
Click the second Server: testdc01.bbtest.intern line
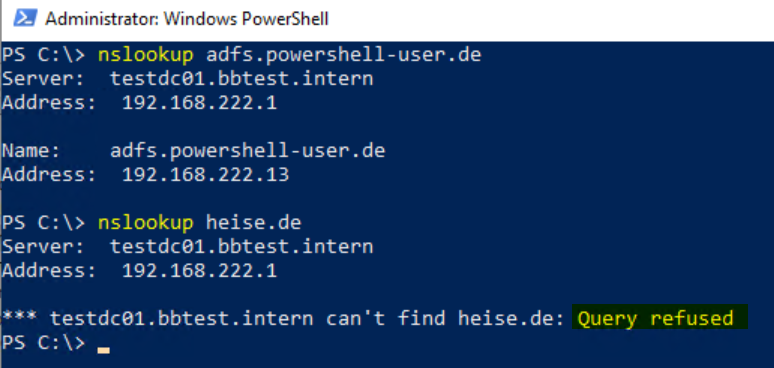(x=188, y=247)
